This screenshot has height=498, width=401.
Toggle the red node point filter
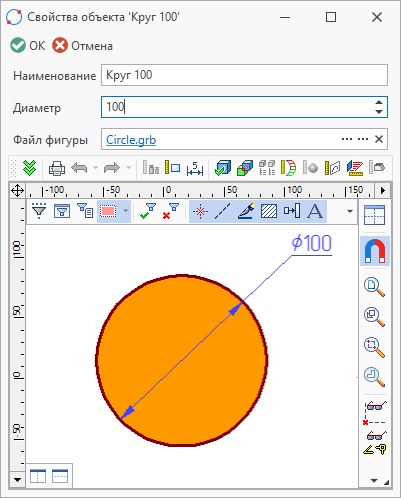(x=200, y=211)
